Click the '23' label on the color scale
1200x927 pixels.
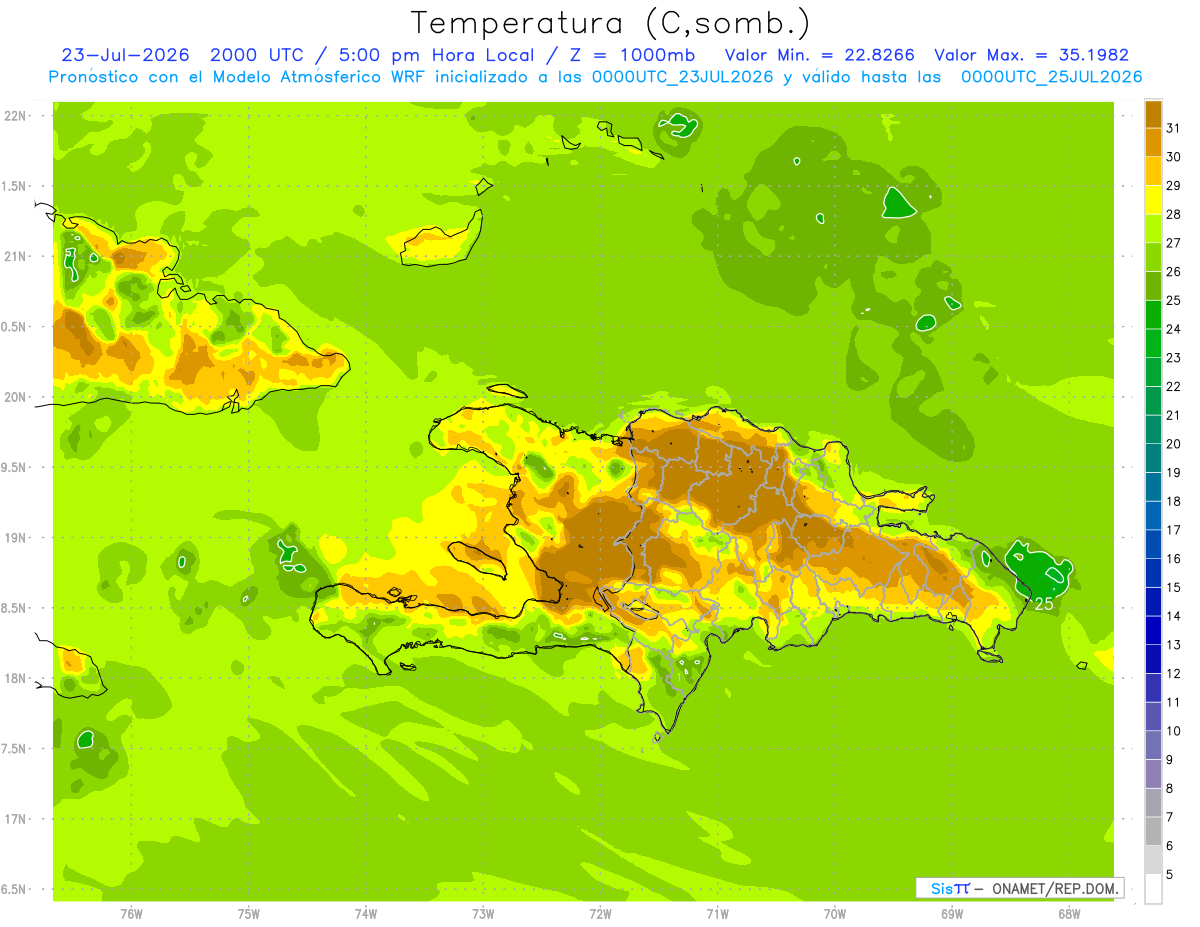[x=1173, y=358]
